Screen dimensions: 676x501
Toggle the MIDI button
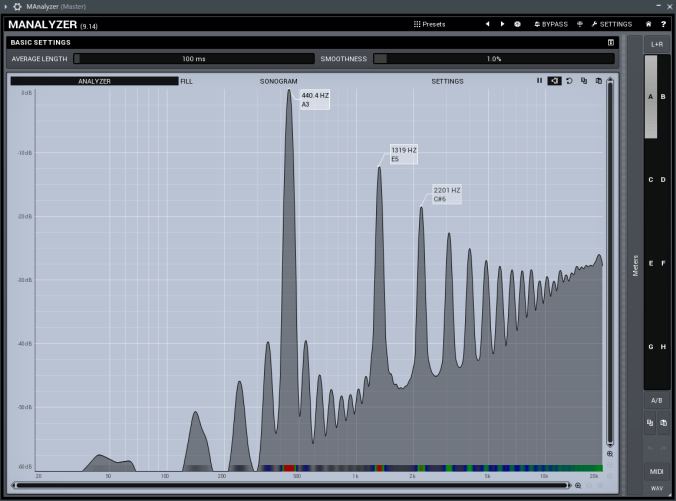point(656,471)
